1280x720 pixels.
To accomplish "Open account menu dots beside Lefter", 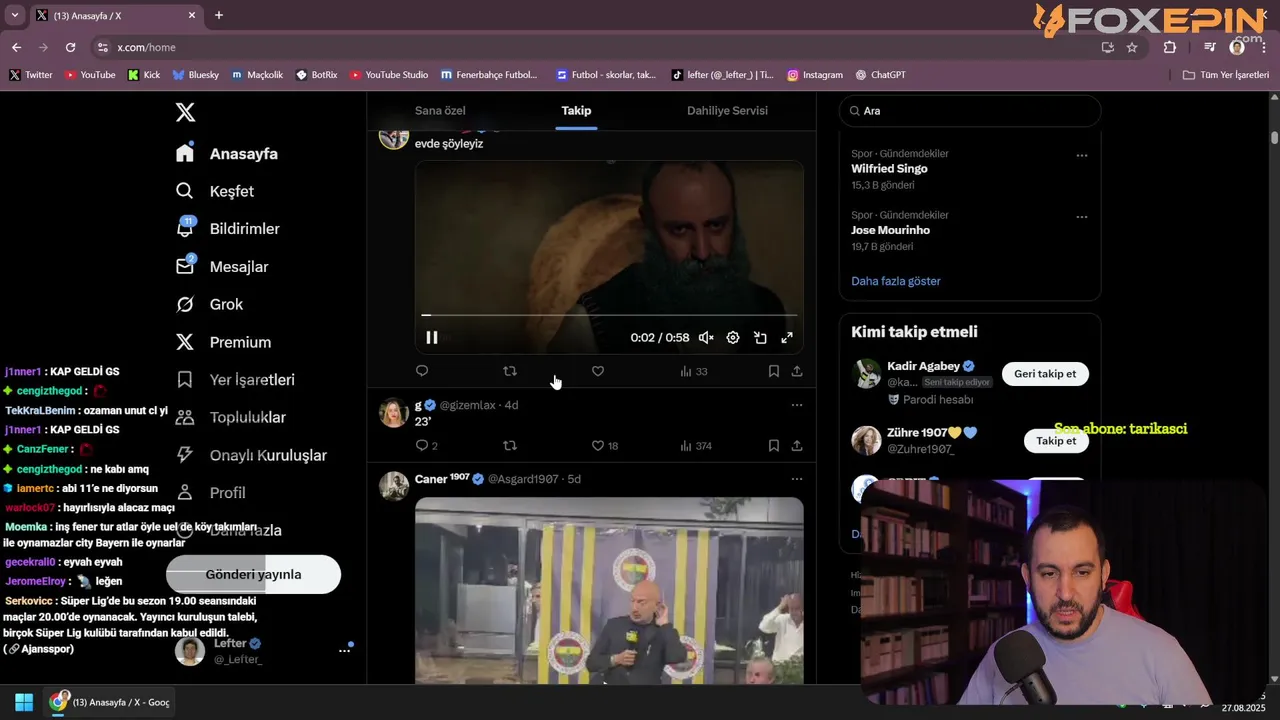I will (345, 651).
